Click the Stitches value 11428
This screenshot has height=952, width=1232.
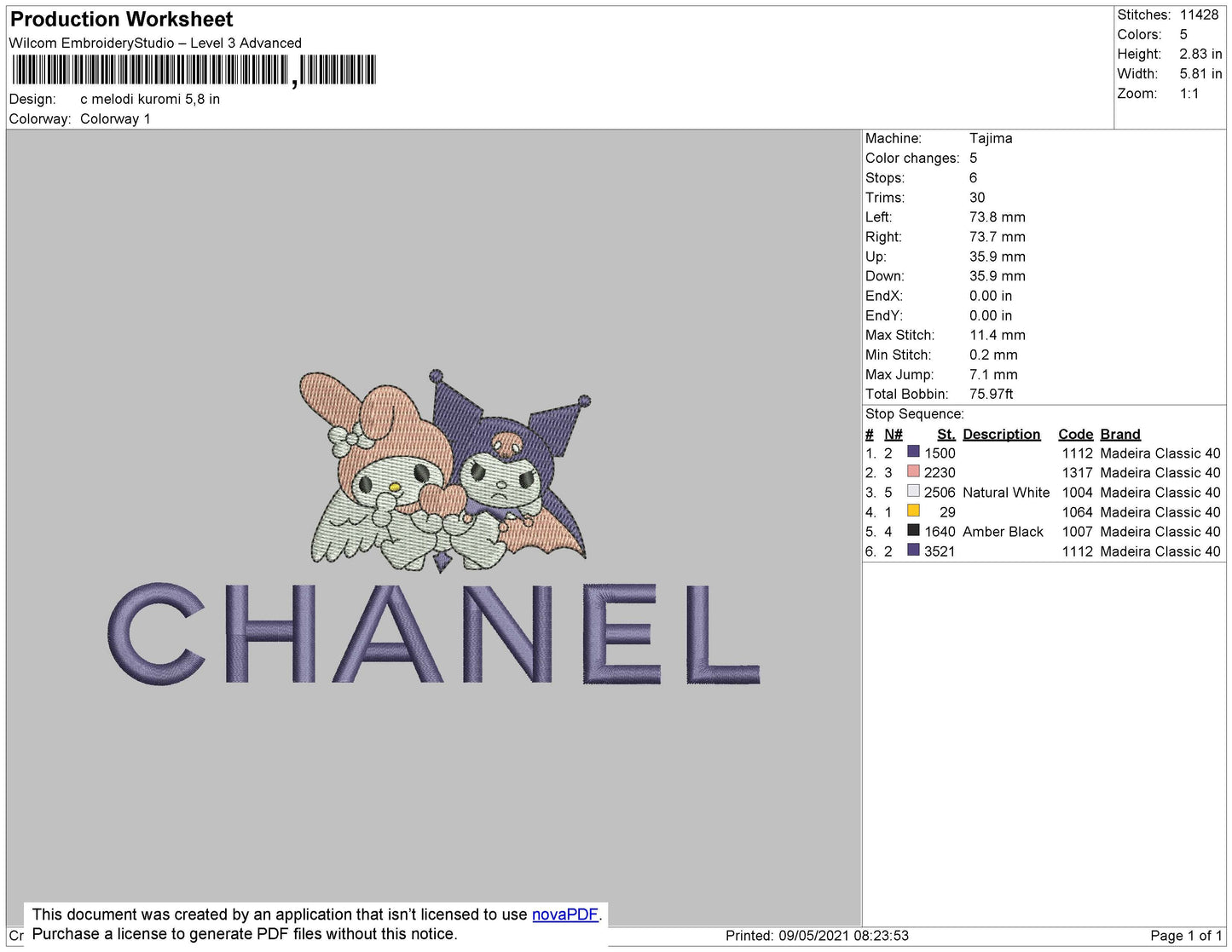(1199, 15)
